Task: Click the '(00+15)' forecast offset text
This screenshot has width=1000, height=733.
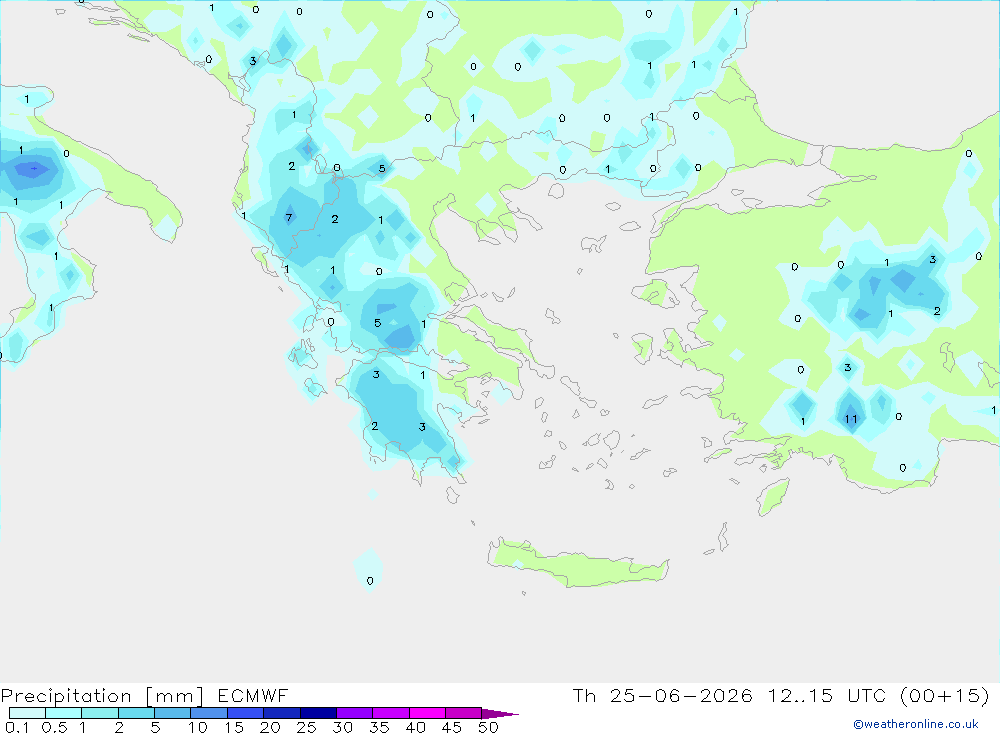Action: coord(945,695)
